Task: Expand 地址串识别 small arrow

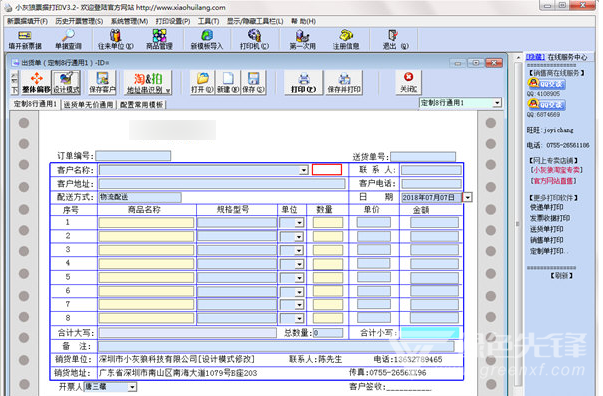Action: click(168, 91)
